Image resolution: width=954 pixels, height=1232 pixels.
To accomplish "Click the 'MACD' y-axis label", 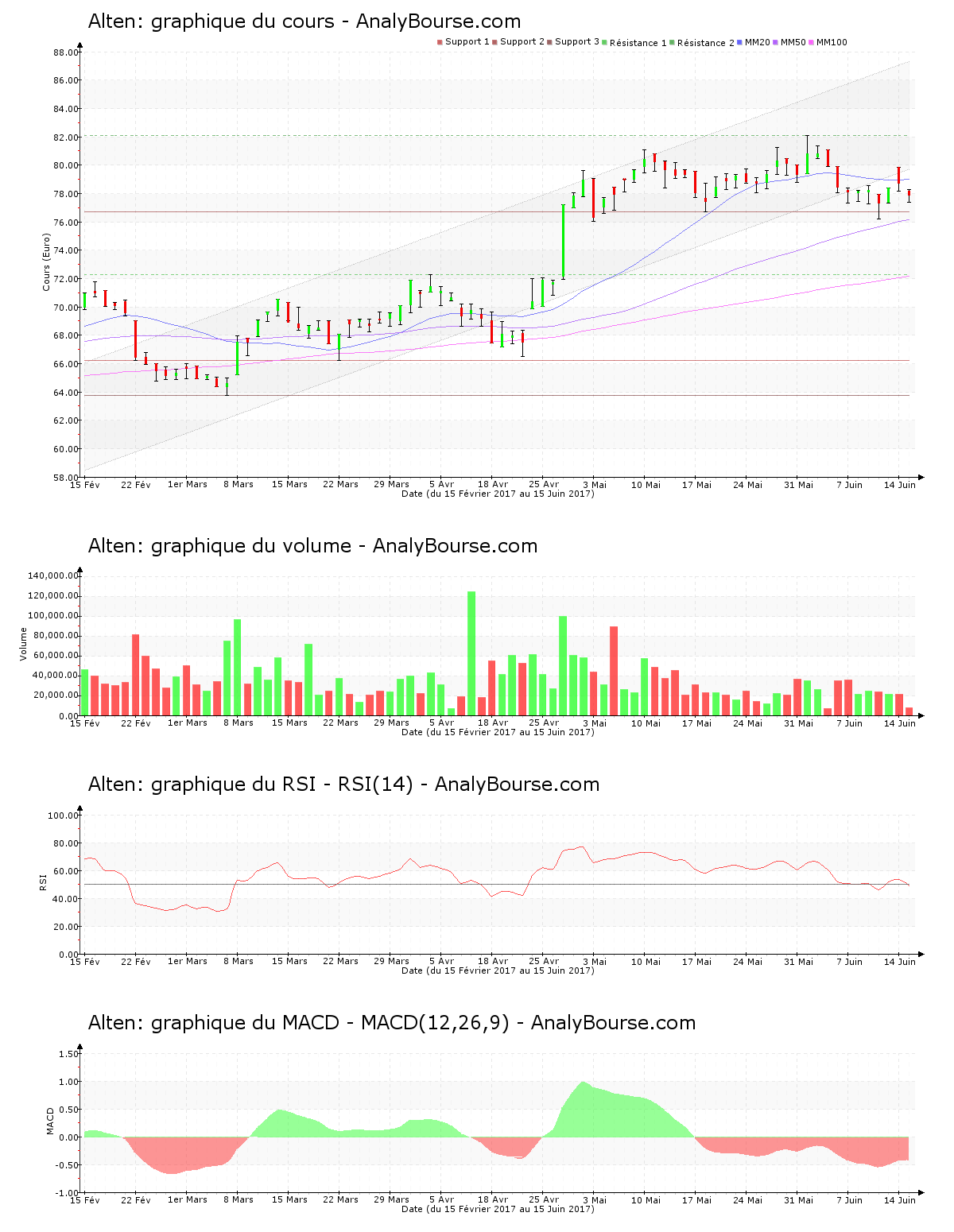I will point(50,1121).
